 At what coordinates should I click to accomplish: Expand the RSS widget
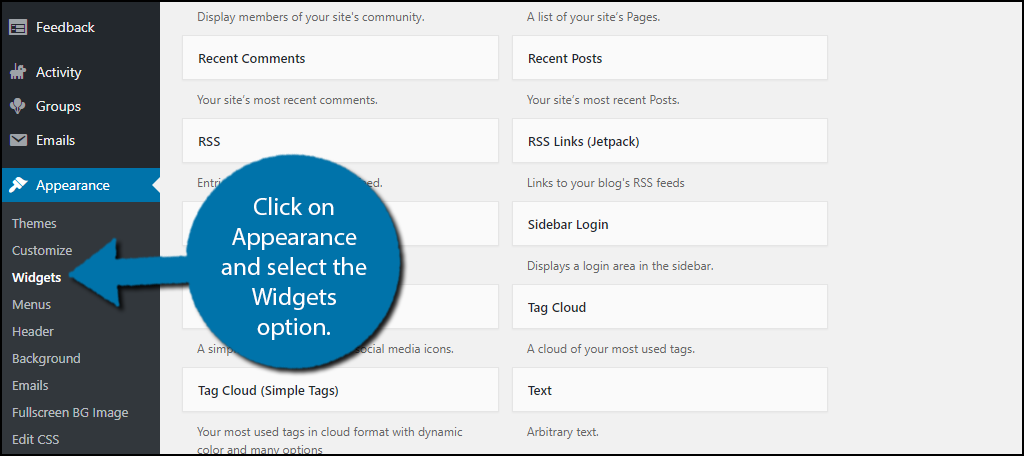pos(340,141)
